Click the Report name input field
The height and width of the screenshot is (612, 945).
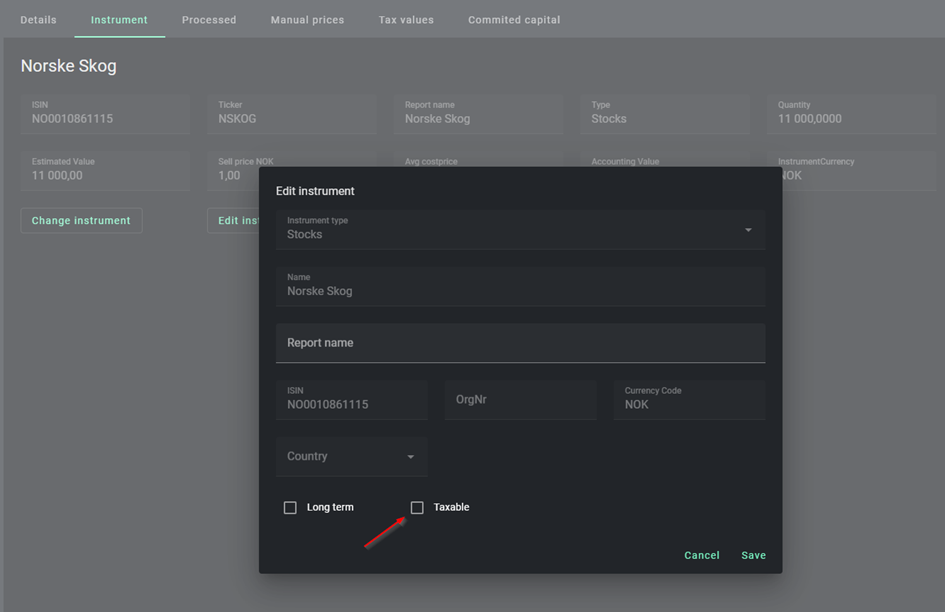[x=520, y=343]
